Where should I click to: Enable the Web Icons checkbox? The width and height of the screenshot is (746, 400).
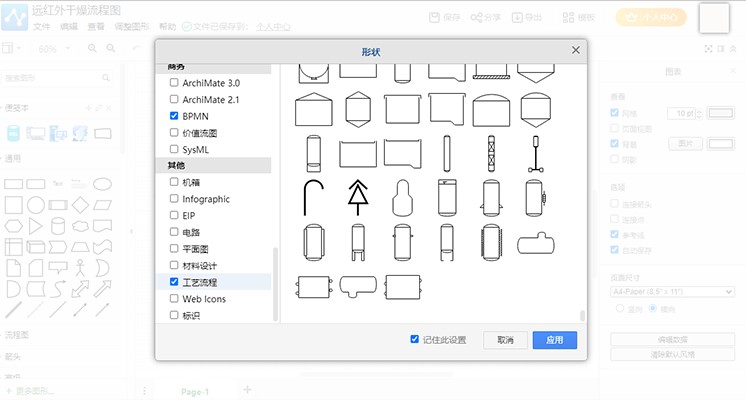coord(174,298)
